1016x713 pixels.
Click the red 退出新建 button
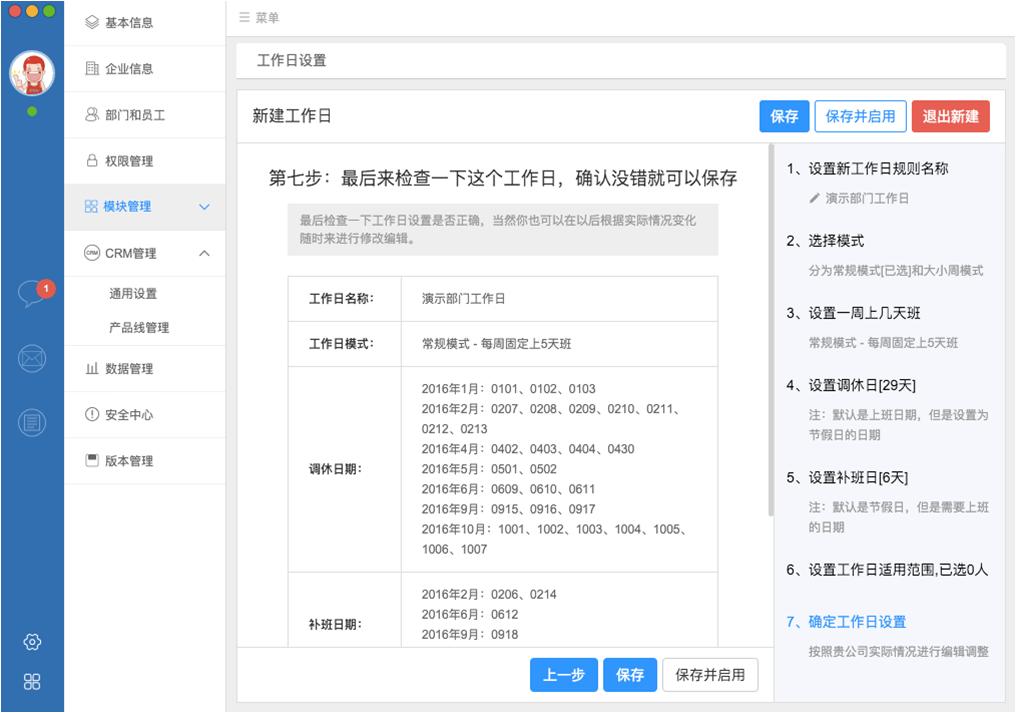[x=950, y=116]
